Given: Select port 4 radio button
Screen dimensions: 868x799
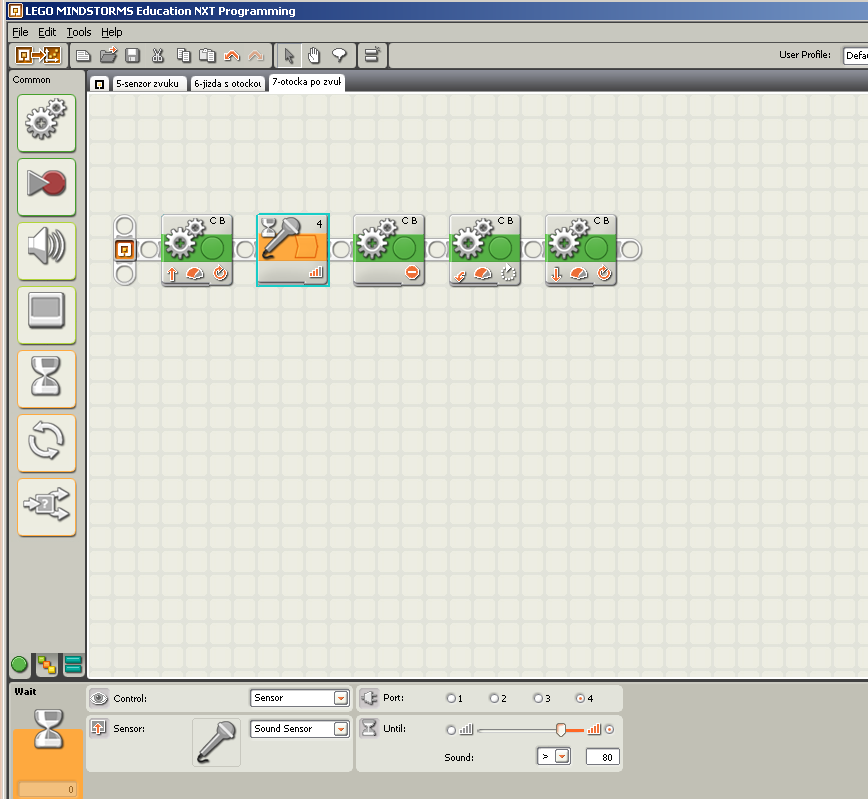Looking at the screenshot, I should [580, 699].
